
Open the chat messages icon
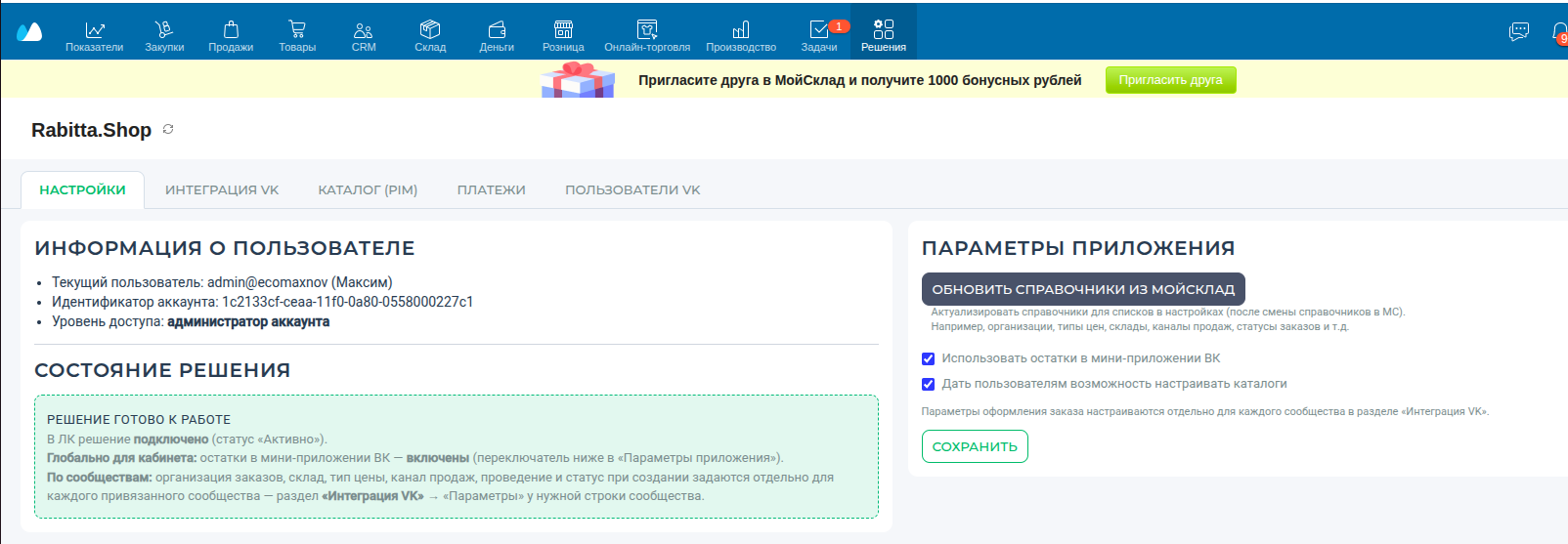1519,31
